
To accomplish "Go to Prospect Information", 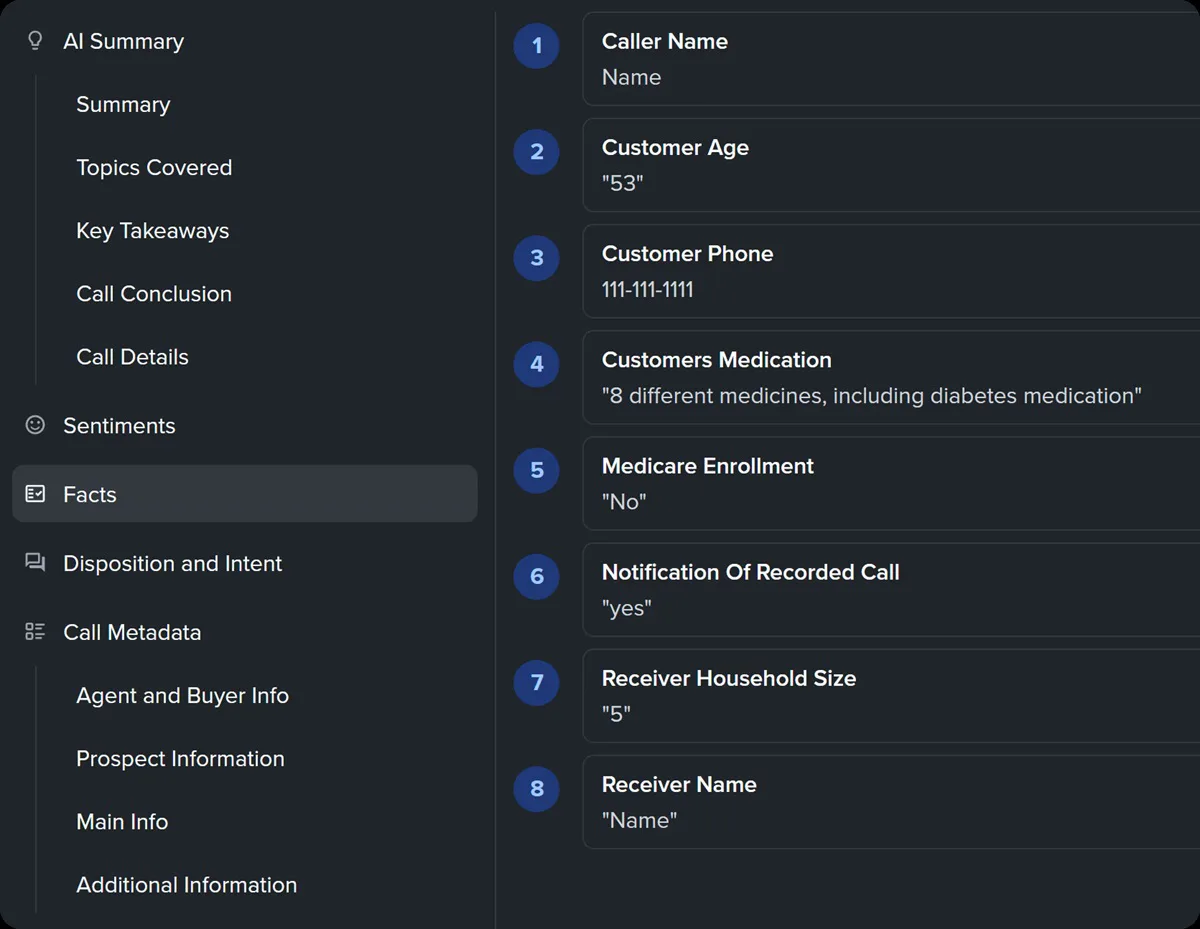I will [180, 758].
